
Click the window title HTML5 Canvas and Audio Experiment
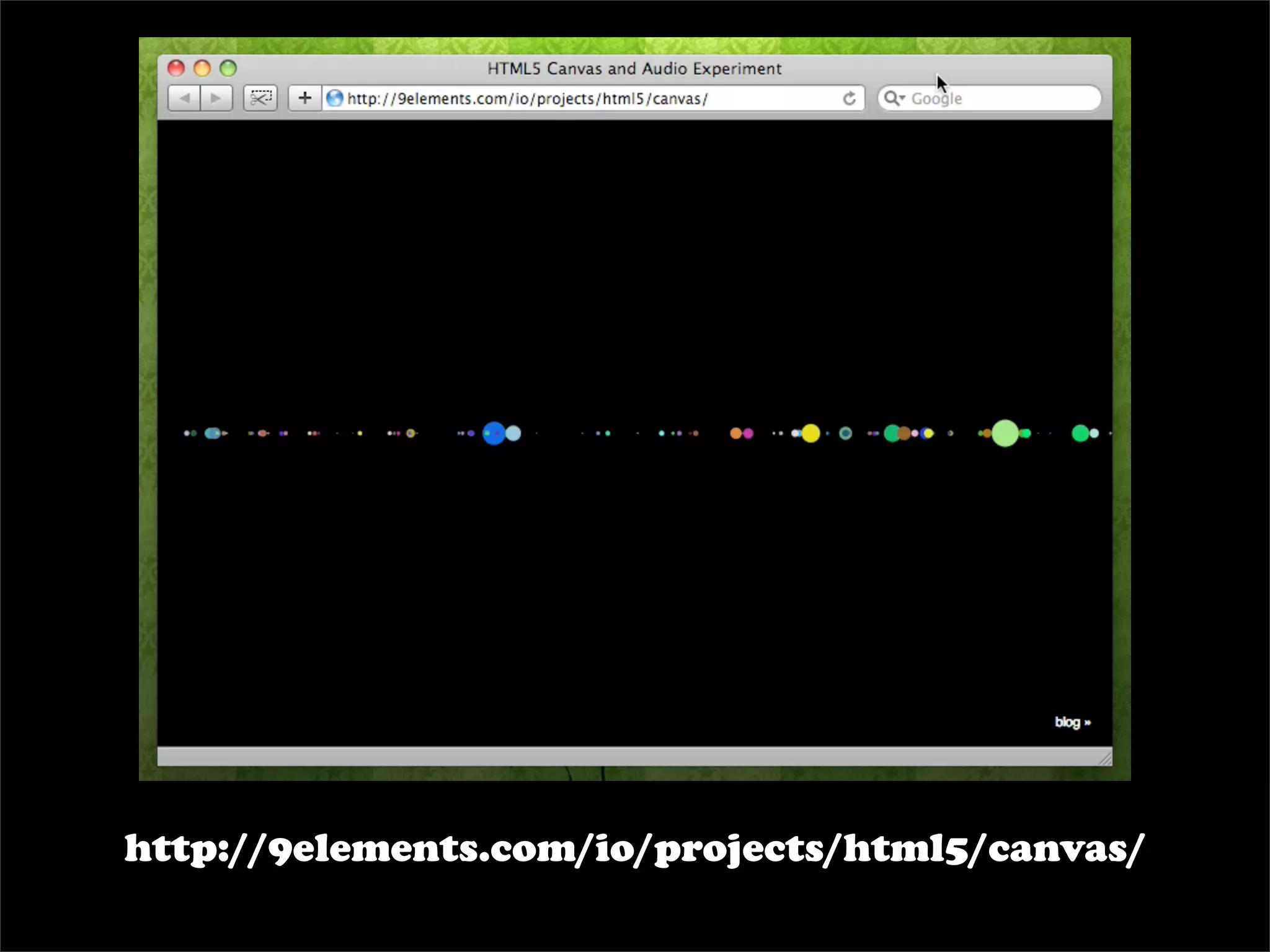(634, 68)
